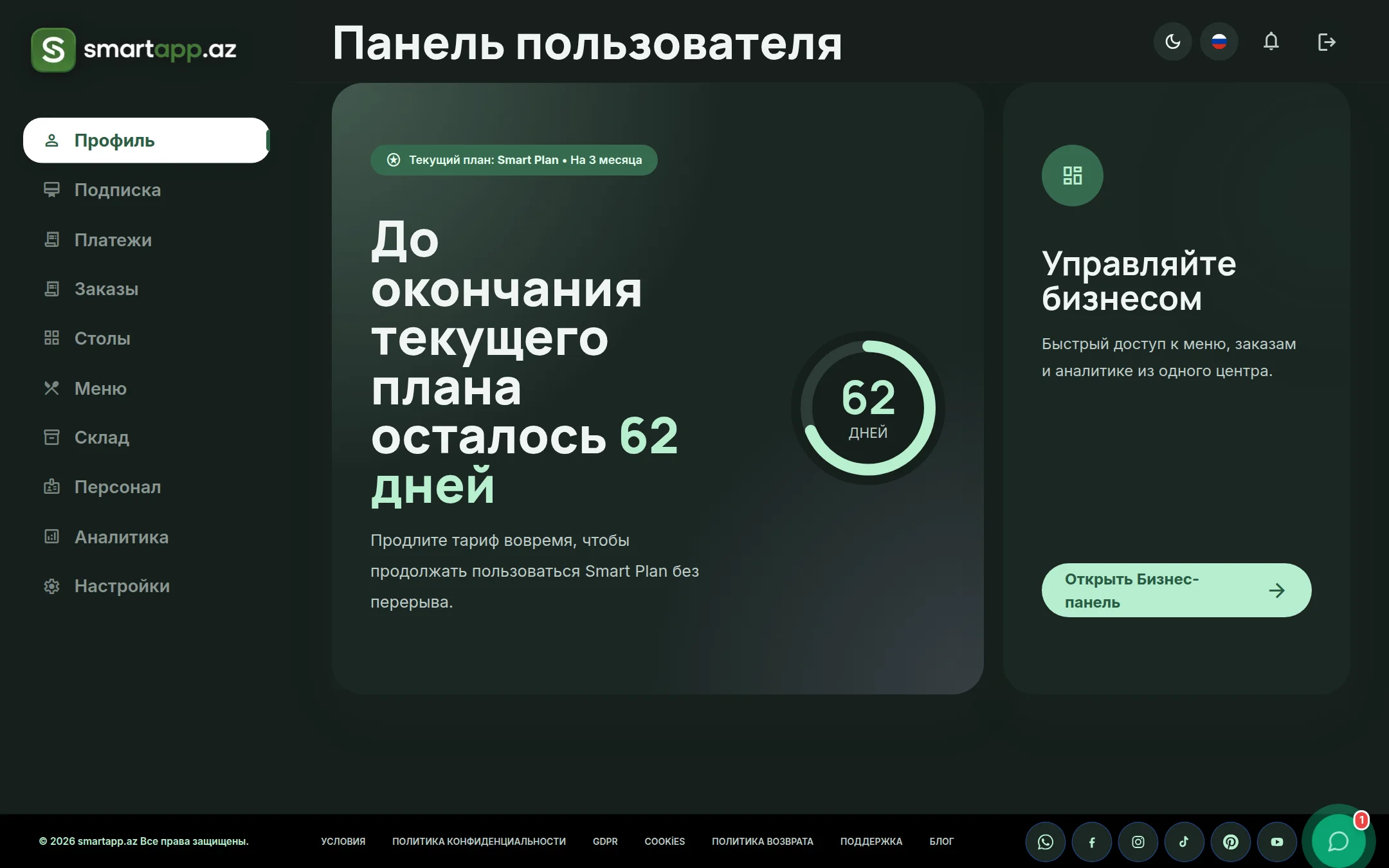The width and height of the screenshot is (1389, 868).
Task: Open notifications bell
Action: pos(1271,42)
